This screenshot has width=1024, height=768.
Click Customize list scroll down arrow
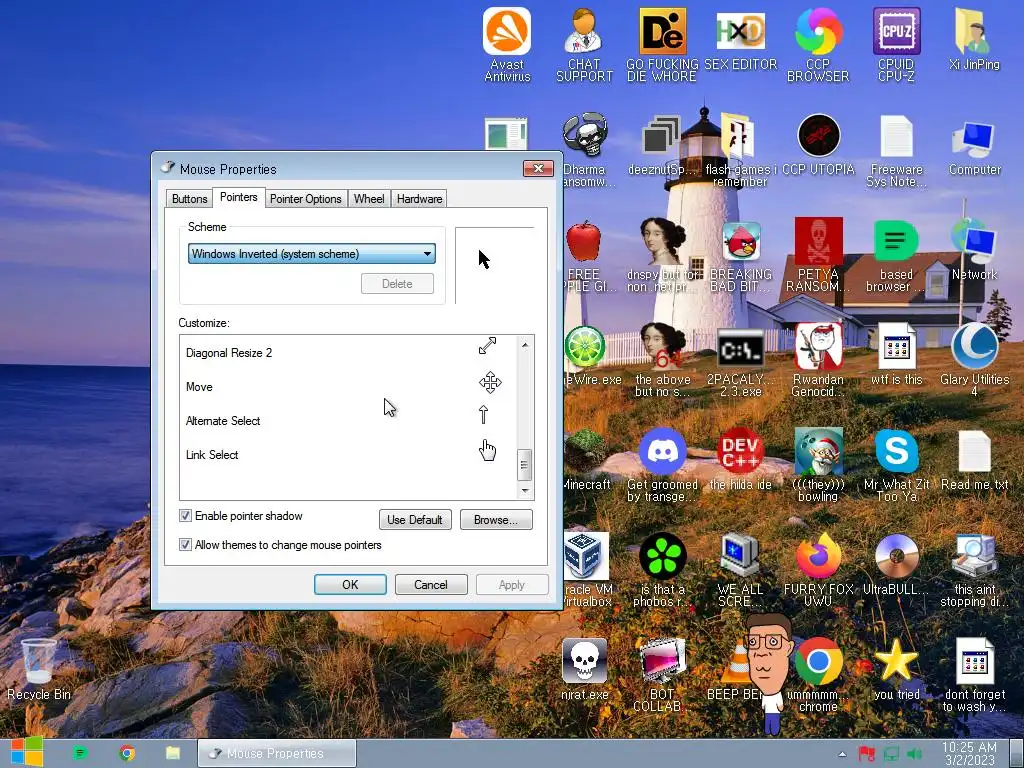(525, 491)
